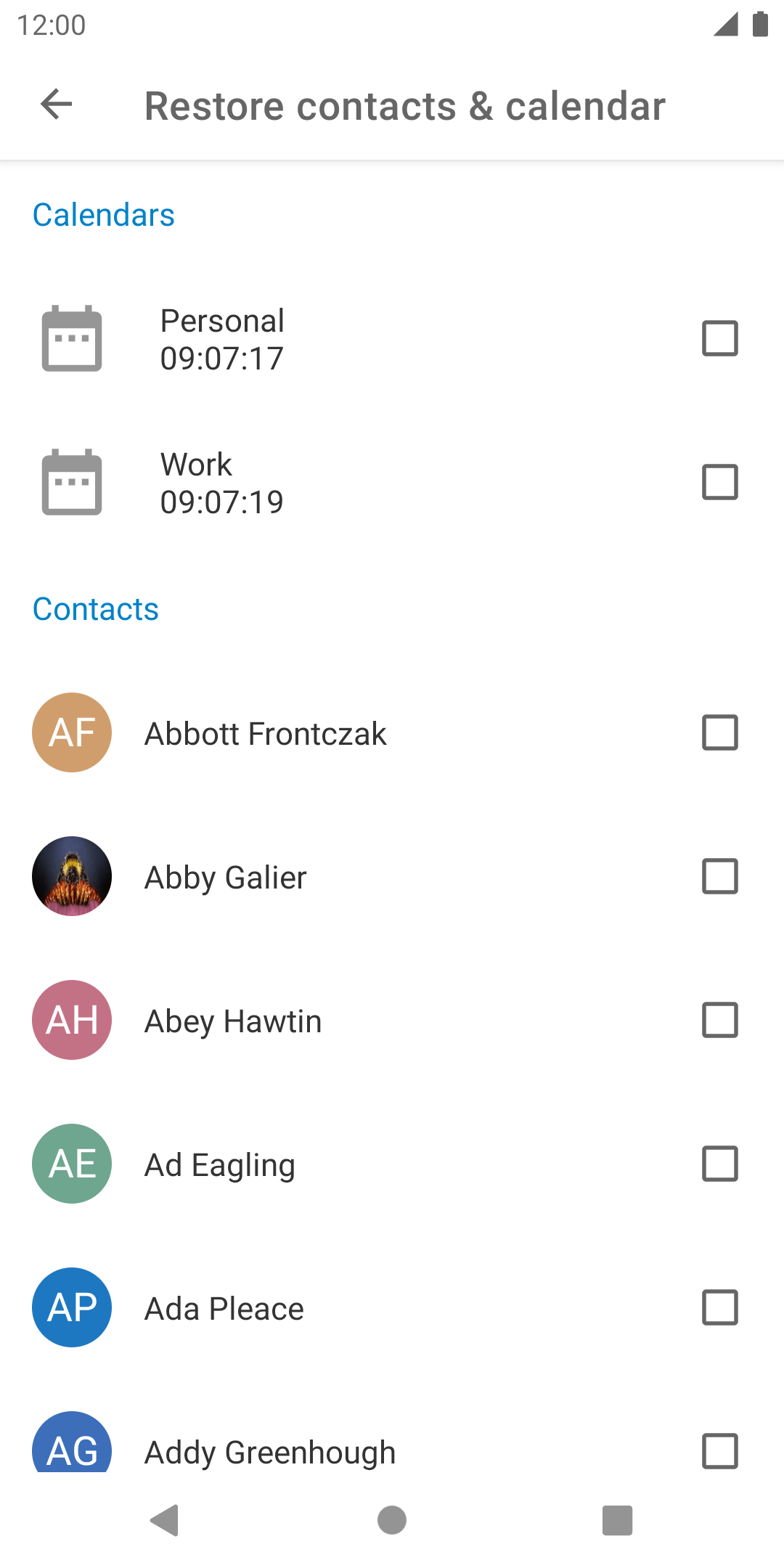Tick the checkbox for Abey Hawtin
Image resolution: width=784 pixels, height=1568 pixels.
pyautogui.click(x=720, y=1020)
